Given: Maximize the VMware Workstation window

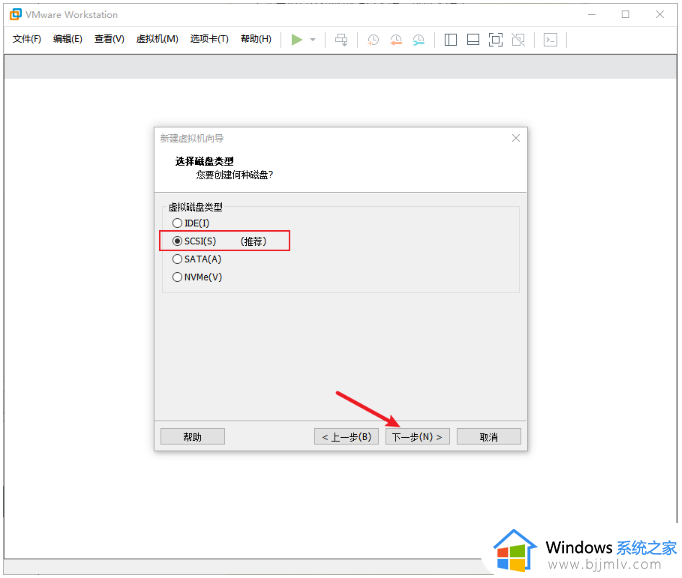Looking at the screenshot, I should click(625, 14).
